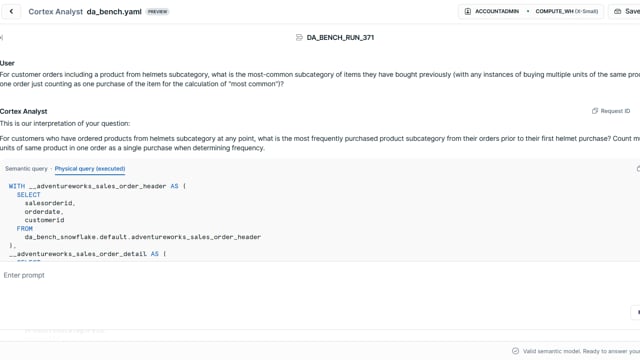The image size is (640, 360).
Task: Click the DA_BENCH_RUN_371 chat icon
Action: pos(299,38)
